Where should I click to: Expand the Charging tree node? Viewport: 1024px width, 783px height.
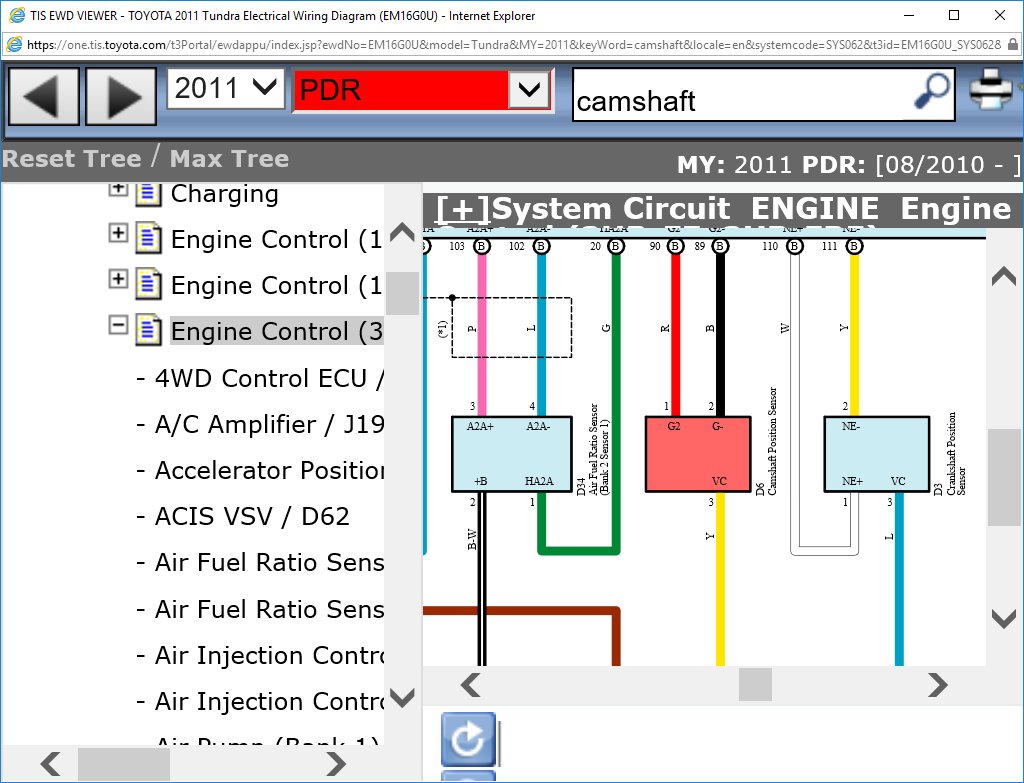(118, 189)
